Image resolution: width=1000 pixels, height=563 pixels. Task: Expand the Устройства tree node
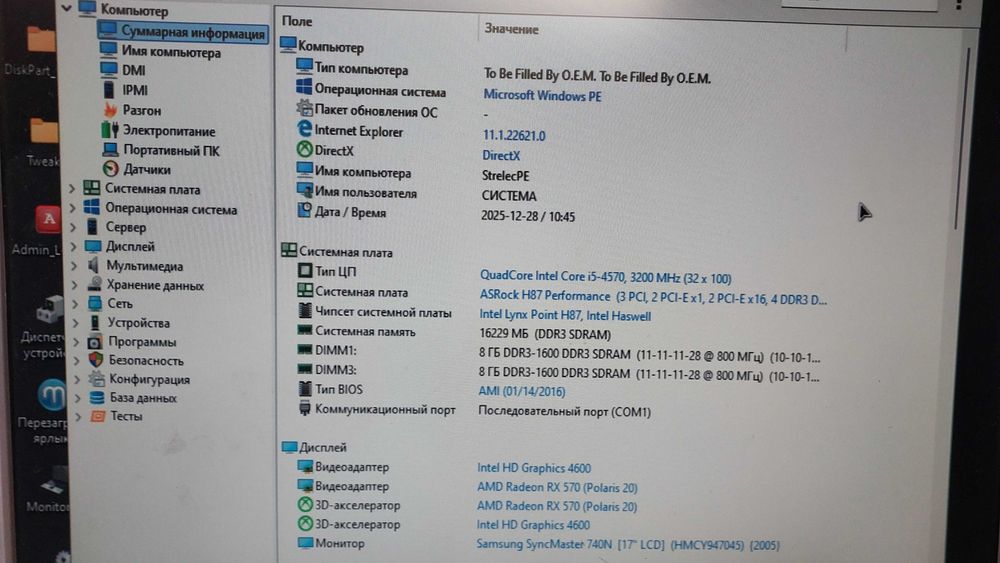click(76, 323)
